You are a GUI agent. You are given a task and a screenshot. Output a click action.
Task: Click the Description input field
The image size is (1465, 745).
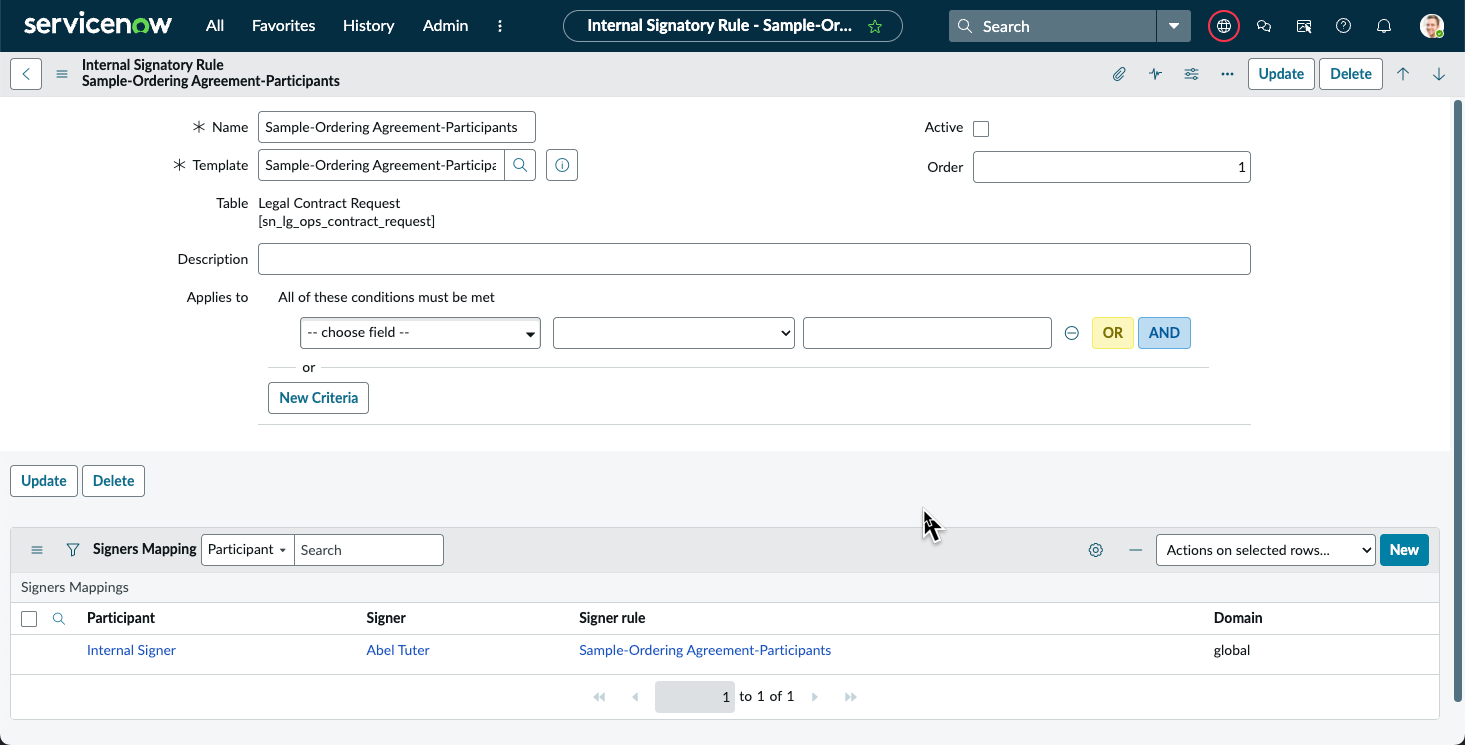tap(754, 259)
